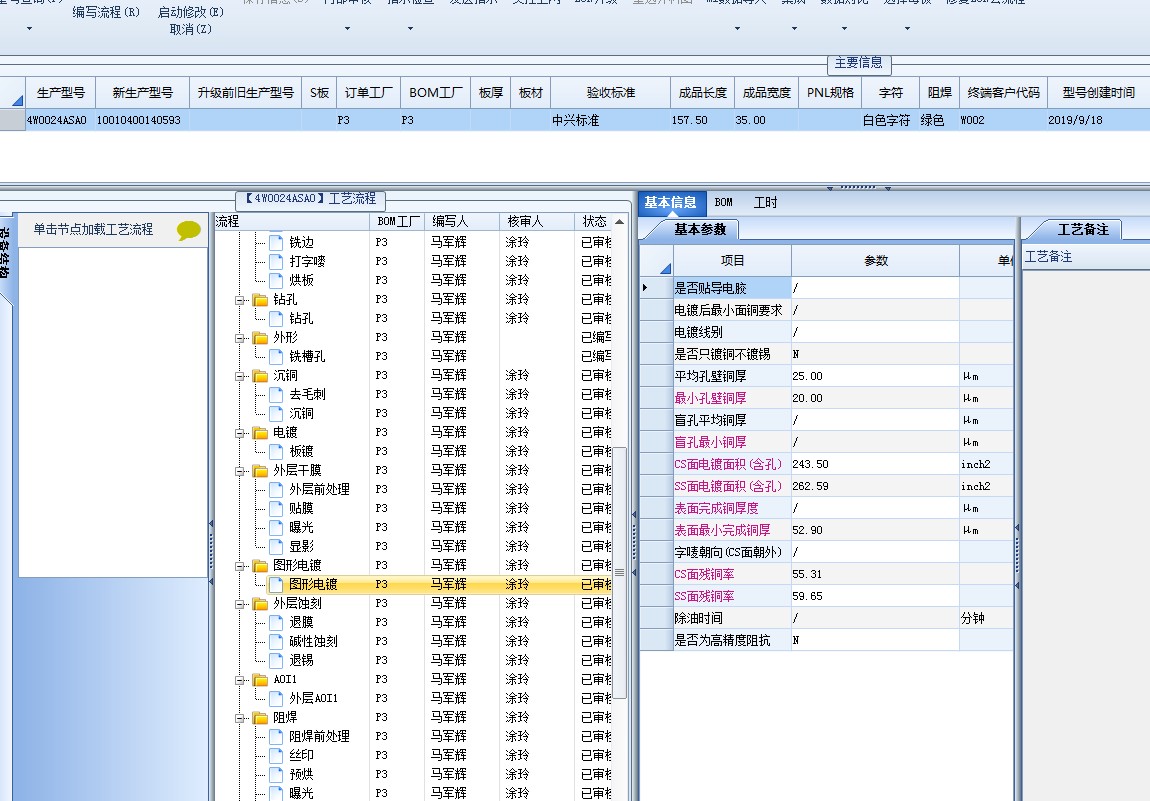Click the document icon beside 显影
Screen dimensions: 1150x801
[x=276, y=546]
